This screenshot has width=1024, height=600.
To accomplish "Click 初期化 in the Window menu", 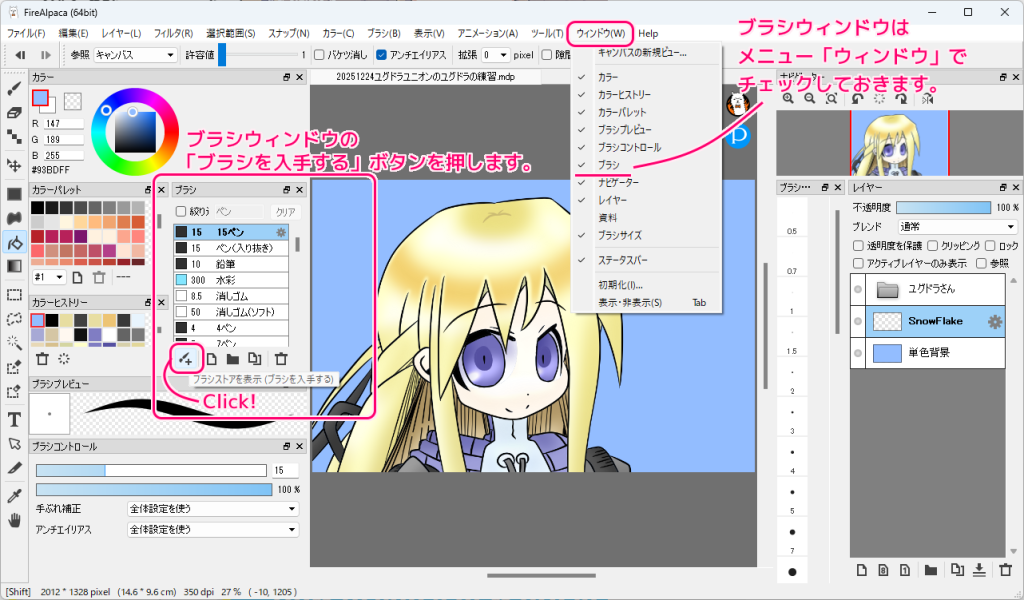I will pos(618,285).
